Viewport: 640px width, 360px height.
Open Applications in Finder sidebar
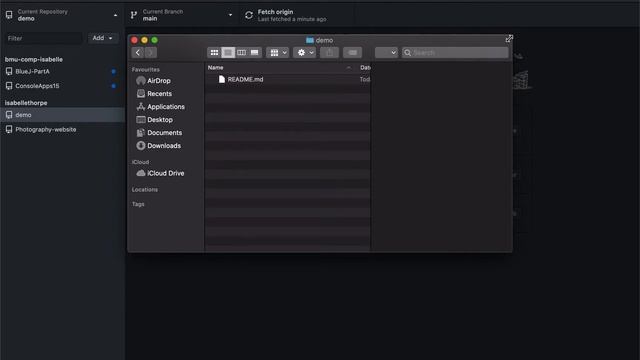[x=166, y=107]
